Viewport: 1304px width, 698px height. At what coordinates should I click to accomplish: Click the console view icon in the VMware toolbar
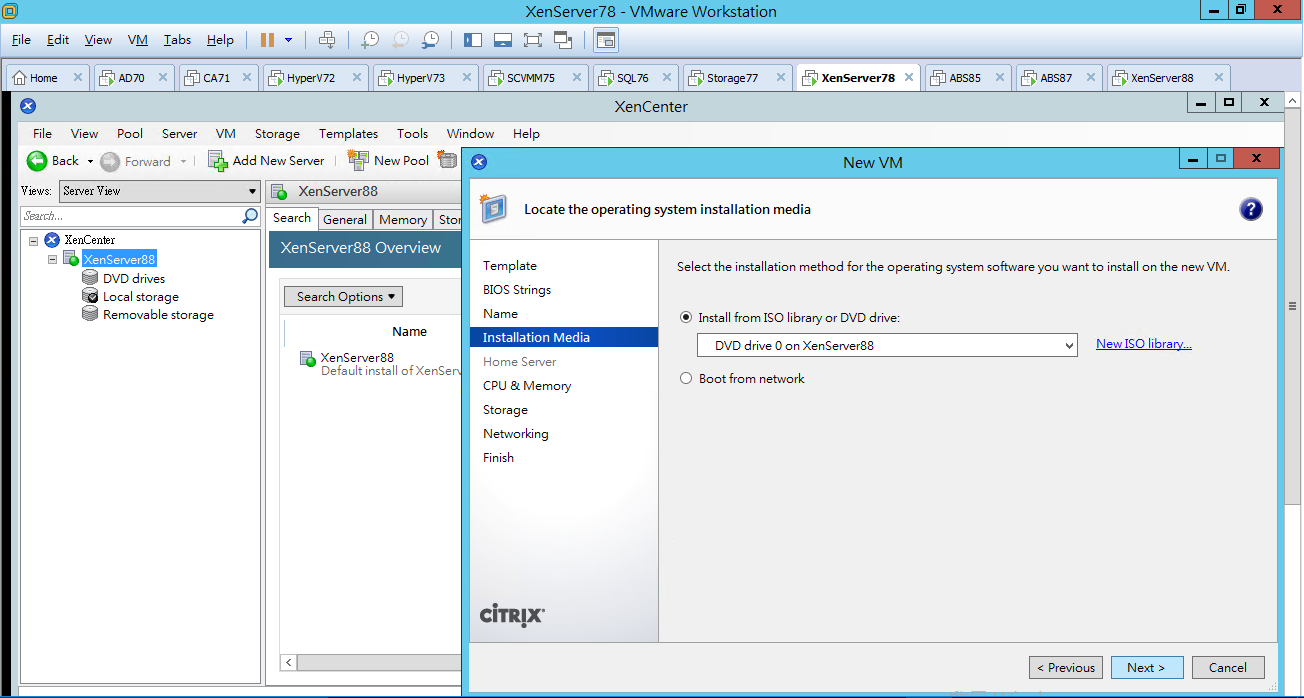(x=606, y=40)
